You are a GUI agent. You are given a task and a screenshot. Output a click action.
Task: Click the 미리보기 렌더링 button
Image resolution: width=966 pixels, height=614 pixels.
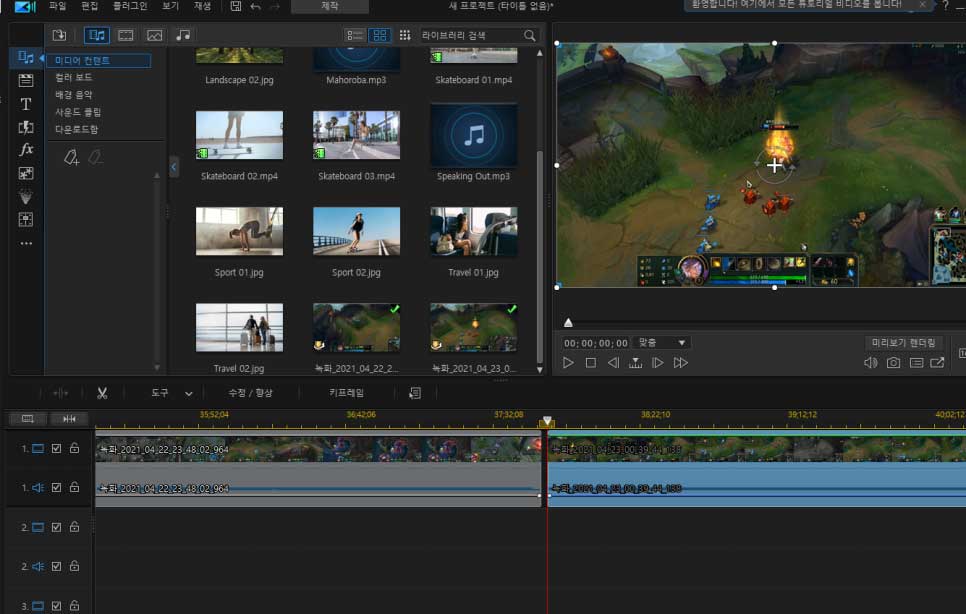coord(903,343)
